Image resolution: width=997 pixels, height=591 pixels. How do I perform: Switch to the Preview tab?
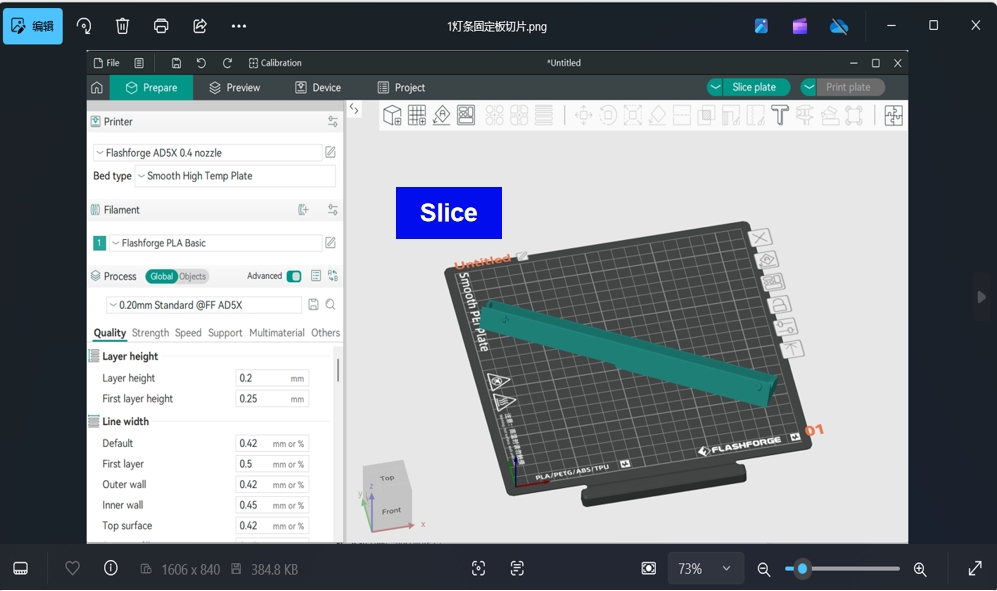coord(235,88)
